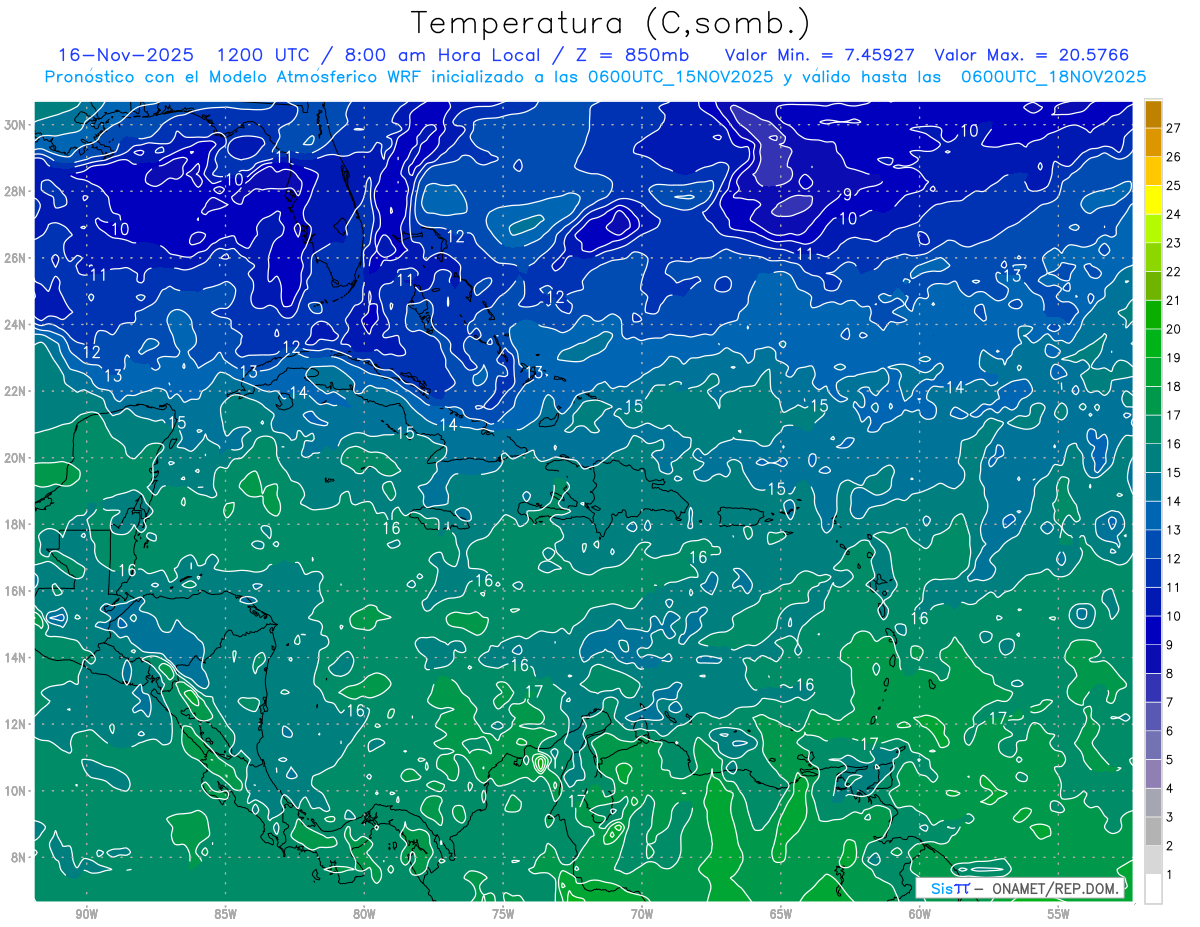Click the '8N' latitude axis label
The width and height of the screenshot is (1200, 927).
point(20,857)
